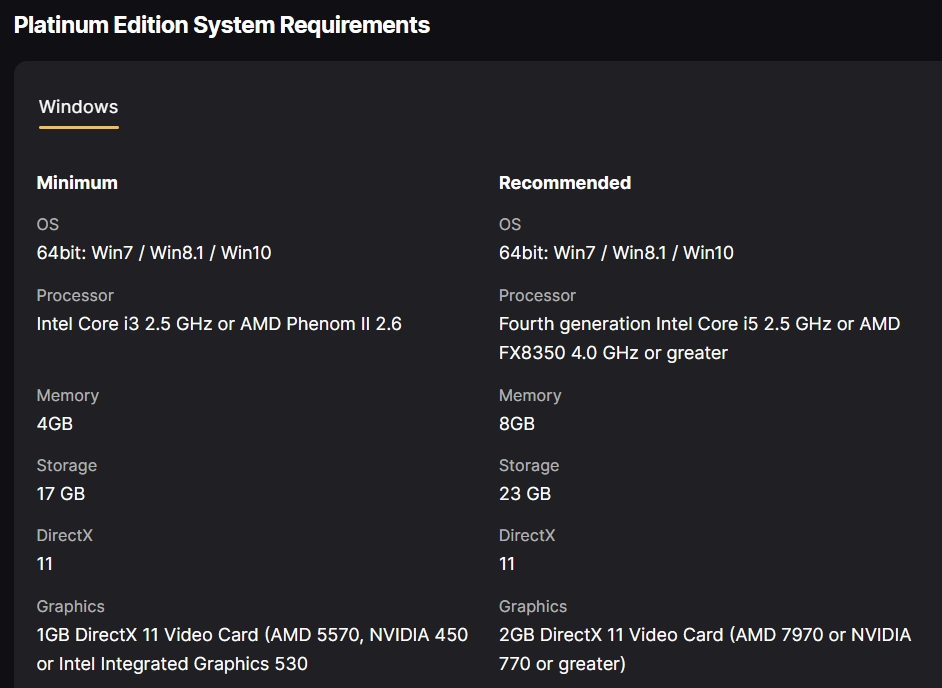Click the recommended Memory label

(x=530, y=395)
